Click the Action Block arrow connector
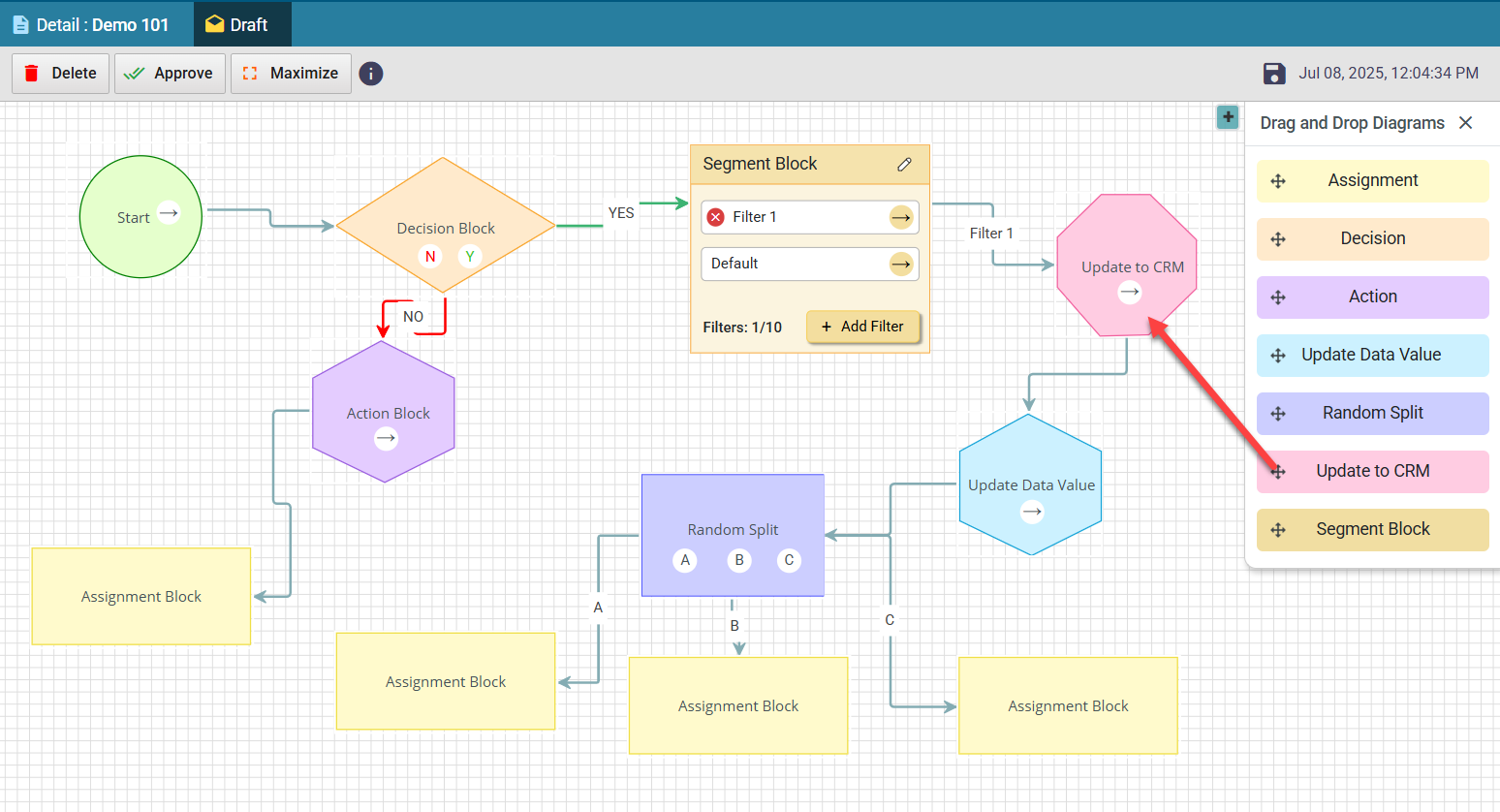This screenshot has width=1500, height=812. pyautogui.click(x=386, y=439)
